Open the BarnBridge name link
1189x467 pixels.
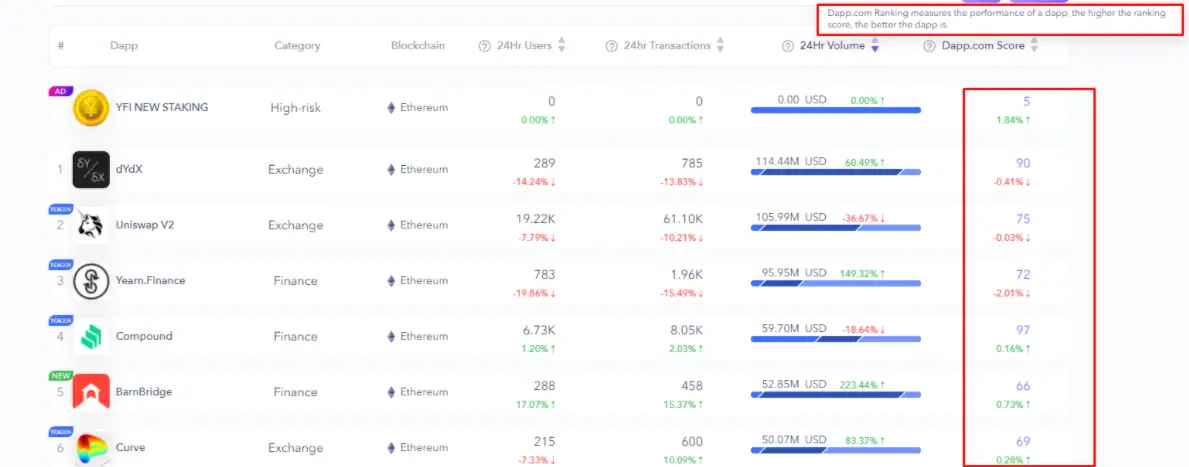click(x=143, y=392)
